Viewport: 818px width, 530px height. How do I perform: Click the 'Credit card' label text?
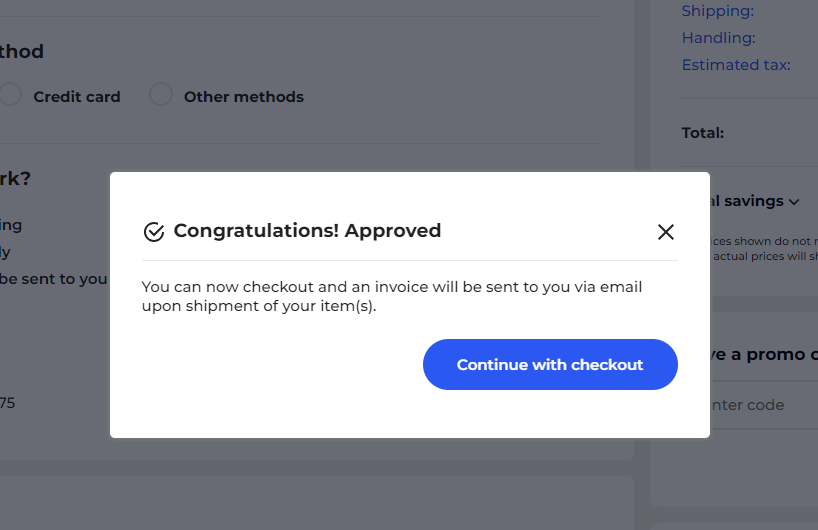(76, 97)
